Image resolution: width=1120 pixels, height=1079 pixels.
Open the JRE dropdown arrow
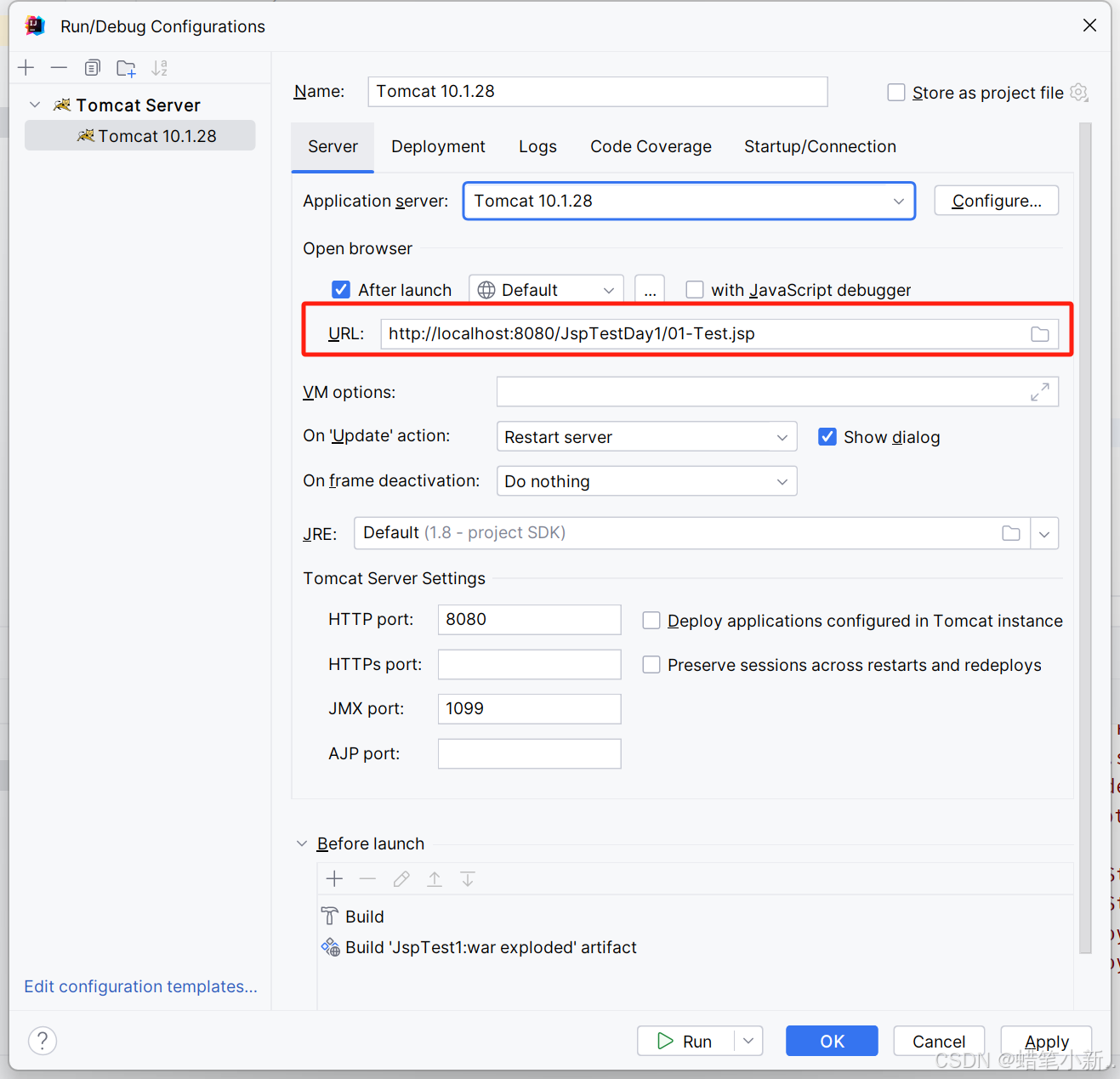1044,534
